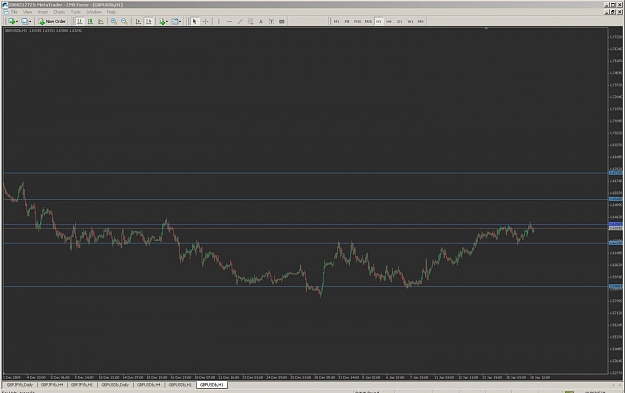Screen dimensions: 625x393
Task: Switch timeframe to W1
Action: tap(410, 22)
